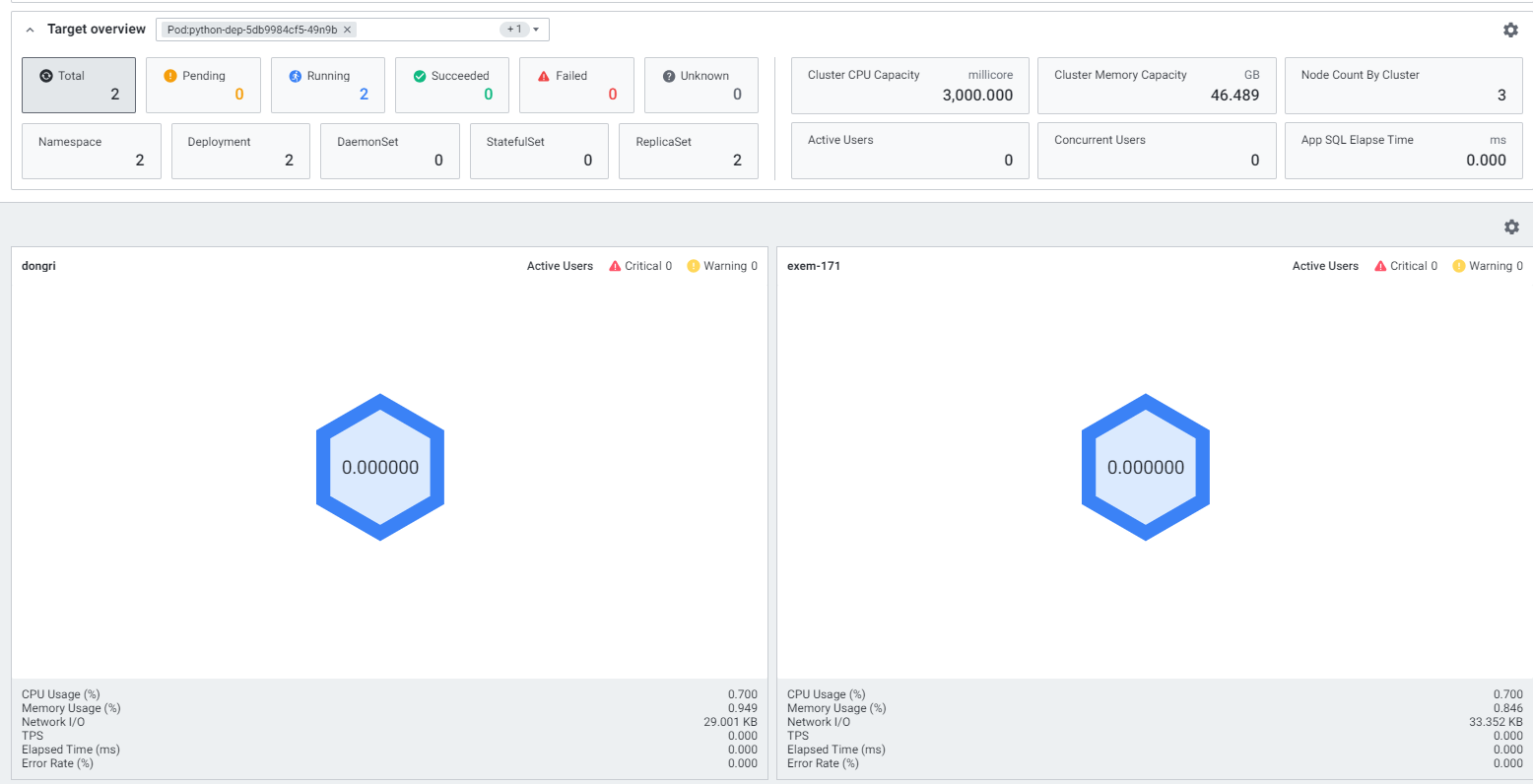Viewport: 1533px width, 784px height.
Task: Open the cluster panel settings gear
Action: [x=1511, y=228]
